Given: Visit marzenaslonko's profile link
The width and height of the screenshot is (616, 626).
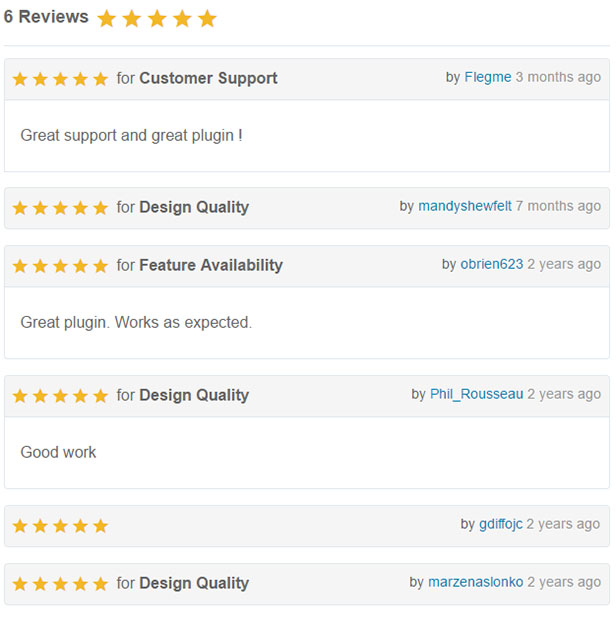Looking at the screenshot, I should (x=475, y=582).
